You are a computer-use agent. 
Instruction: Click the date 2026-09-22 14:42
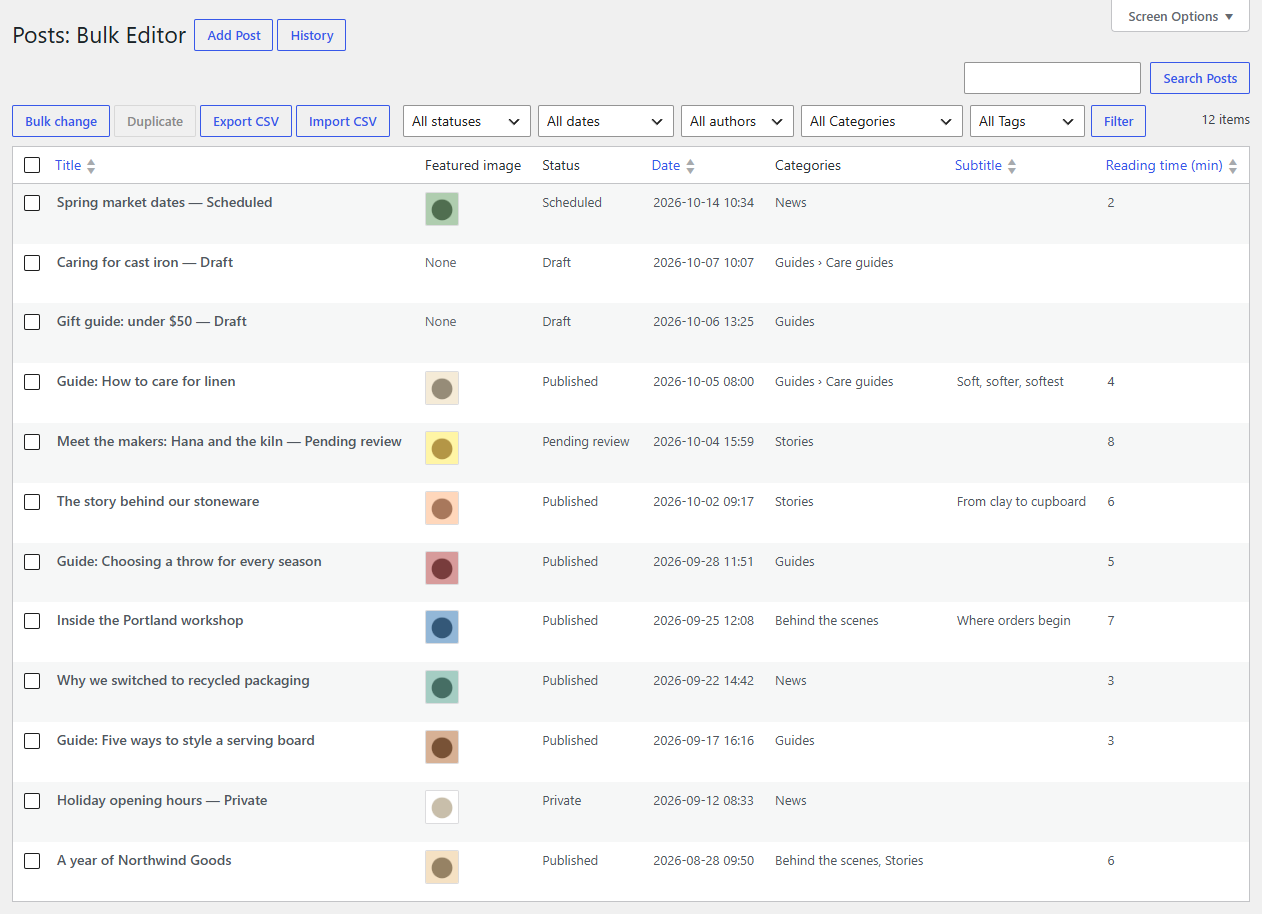tap(704, 680)
